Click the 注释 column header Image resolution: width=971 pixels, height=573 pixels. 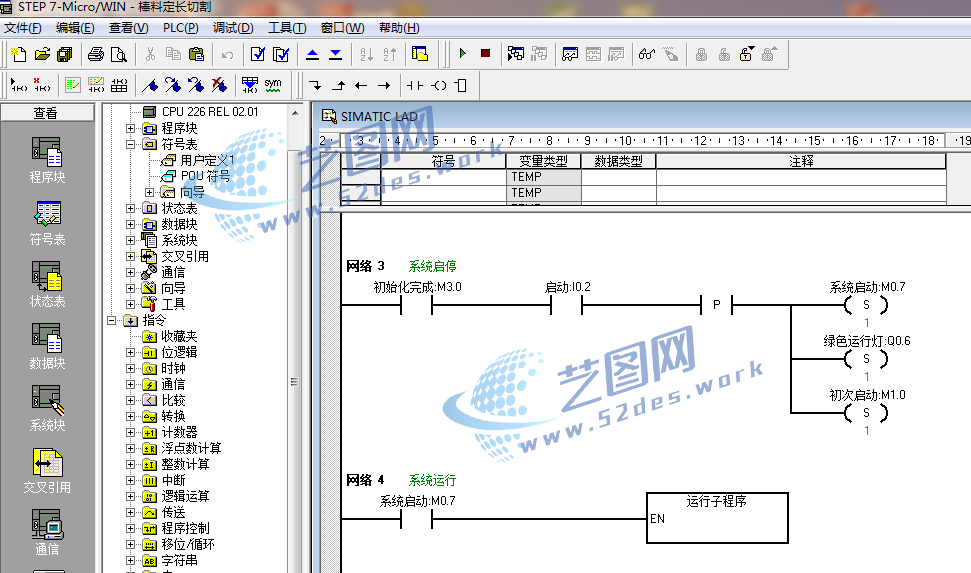[x=801, y=161]
